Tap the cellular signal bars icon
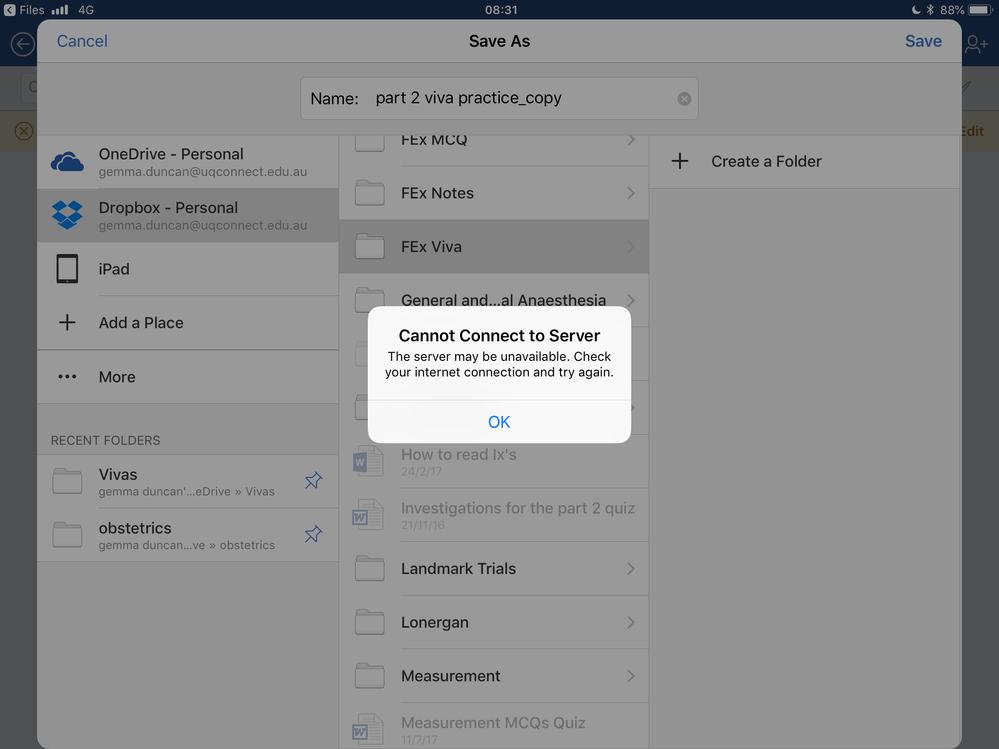This screenshot has height=749, width=999. [x=60, y=10]
